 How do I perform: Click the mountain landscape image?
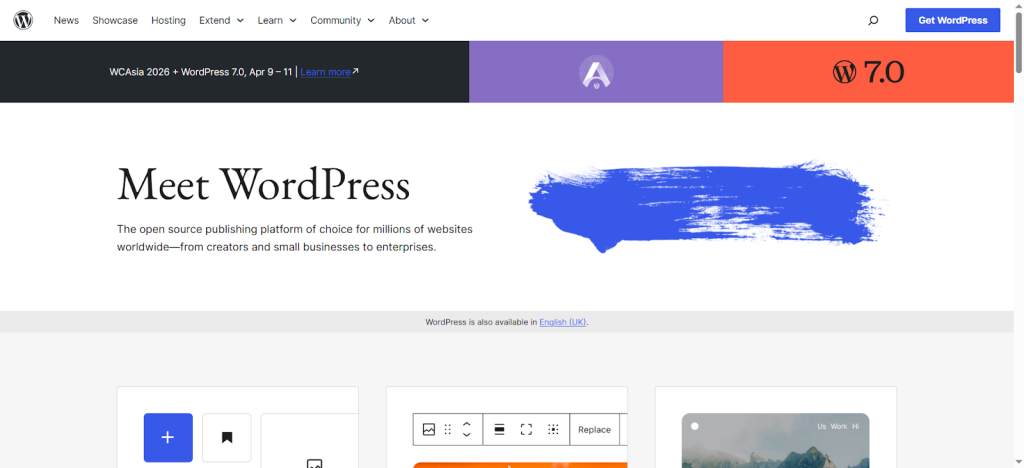(x=775, y=441)
